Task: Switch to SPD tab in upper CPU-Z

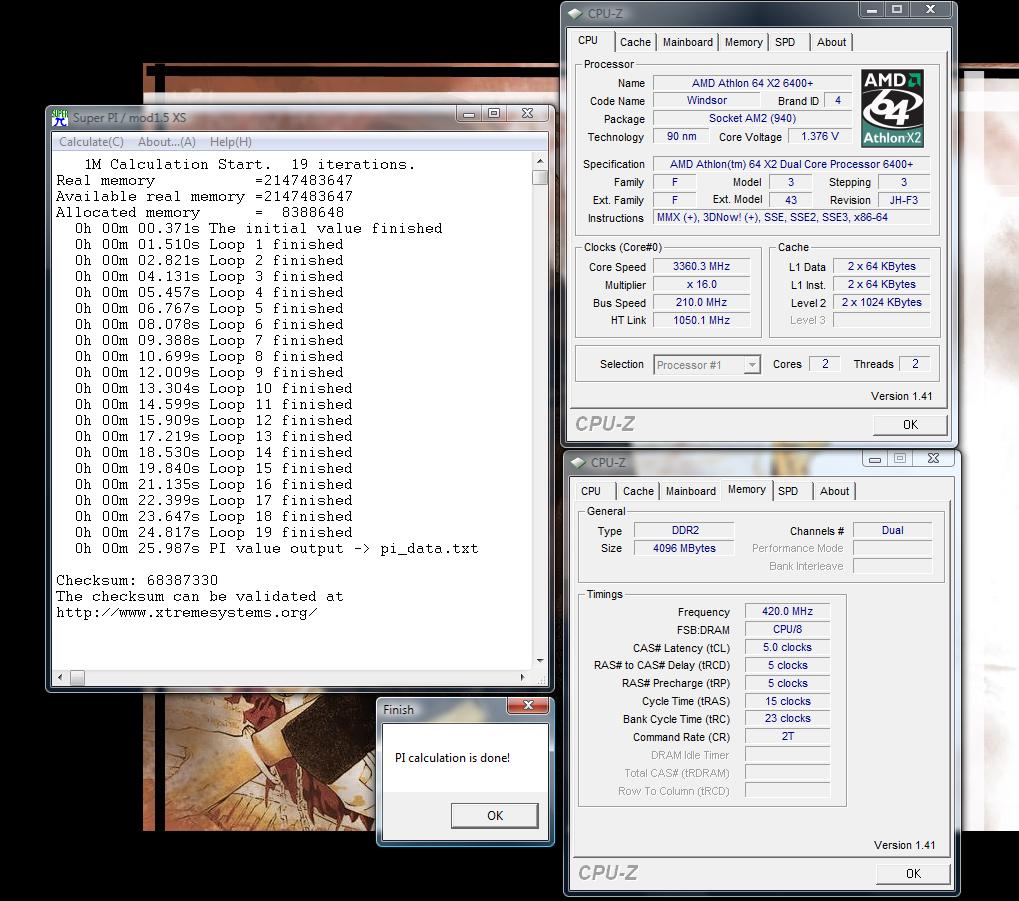Action: point(785,42)
